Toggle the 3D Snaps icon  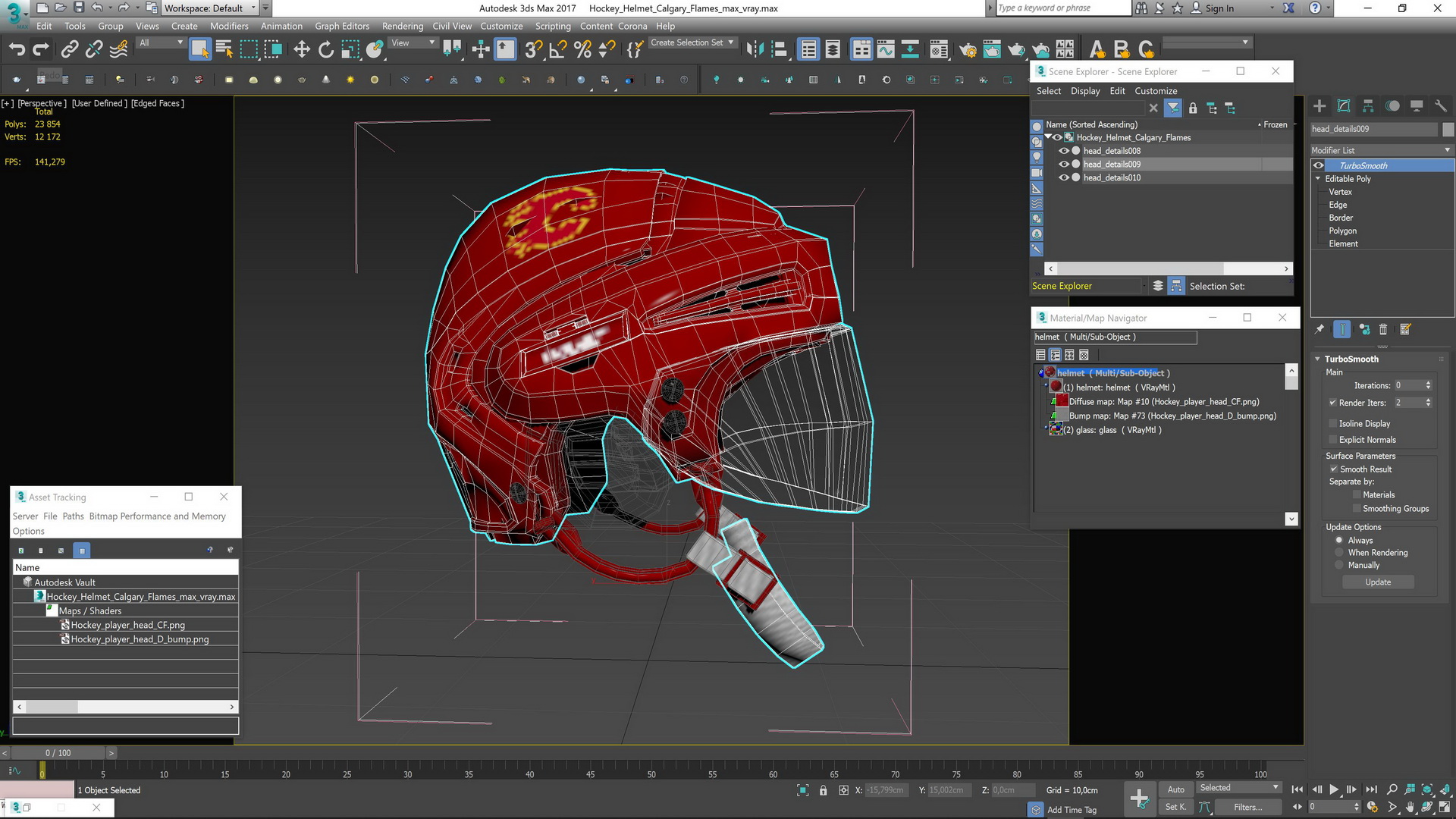click(x=534, y=50)
